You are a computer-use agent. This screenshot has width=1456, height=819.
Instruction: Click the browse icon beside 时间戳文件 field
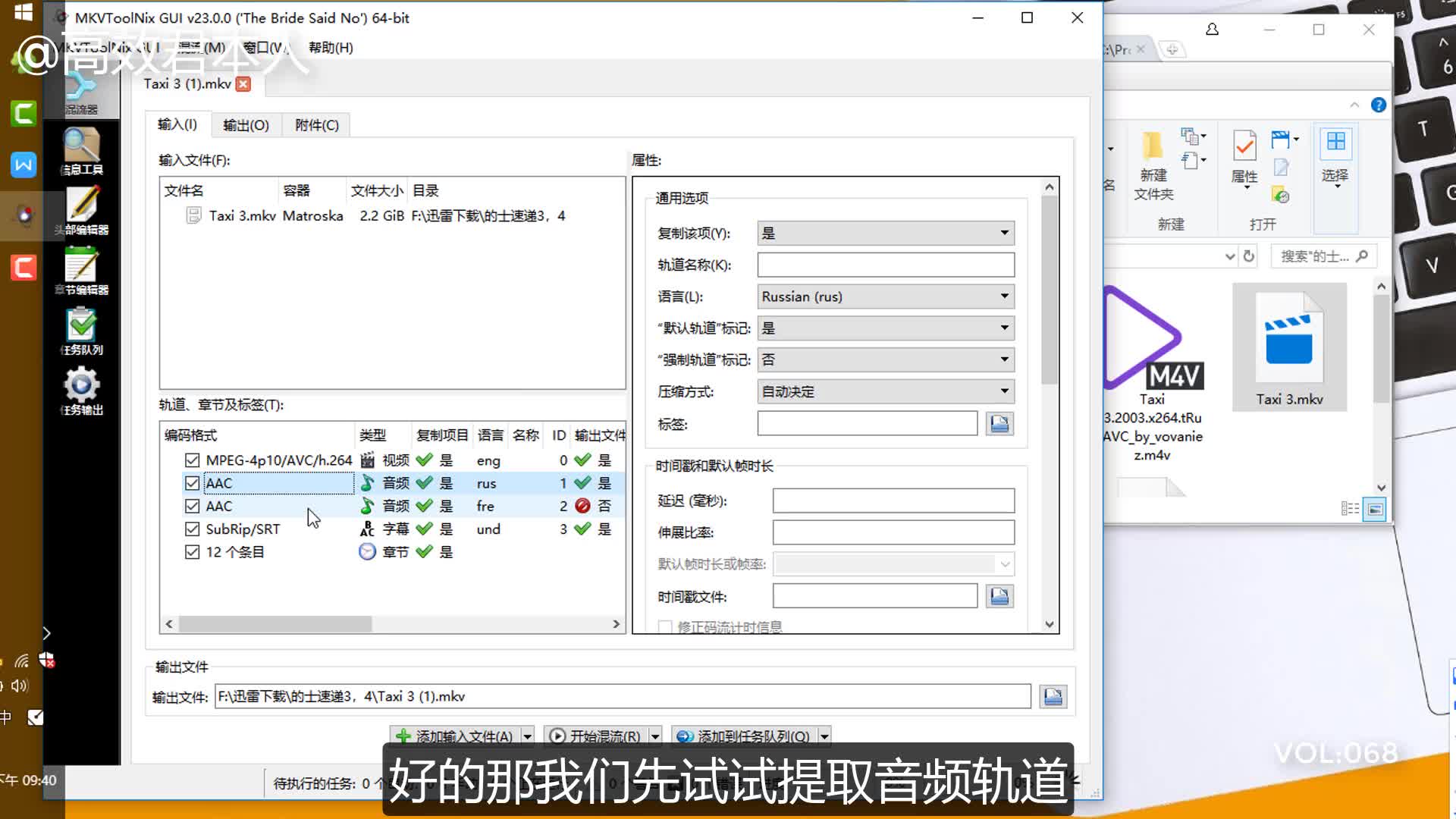(x=999, y=596)
